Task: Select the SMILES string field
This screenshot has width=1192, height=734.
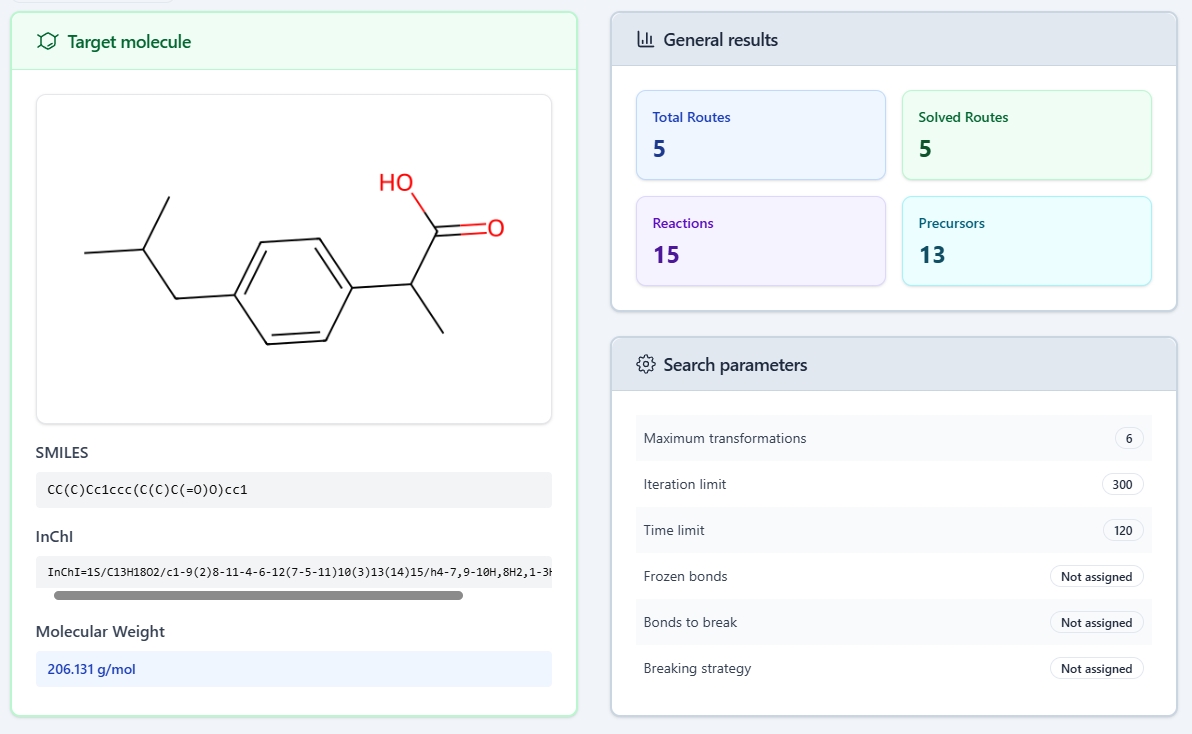Action: 293,489
